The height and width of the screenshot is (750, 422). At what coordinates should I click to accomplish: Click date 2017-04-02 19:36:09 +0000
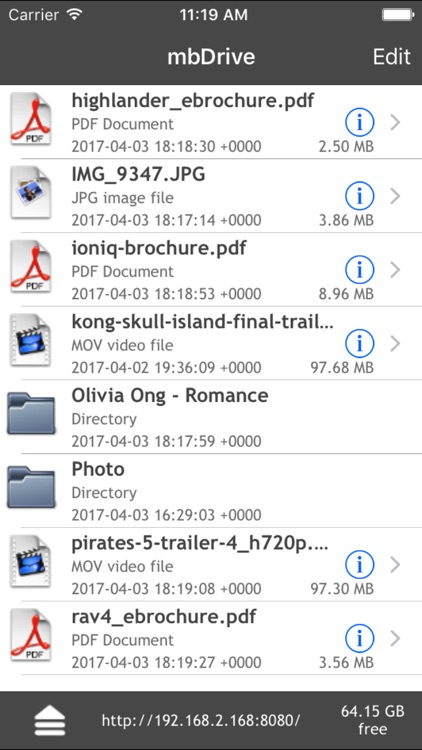click(x=167, y=368)
